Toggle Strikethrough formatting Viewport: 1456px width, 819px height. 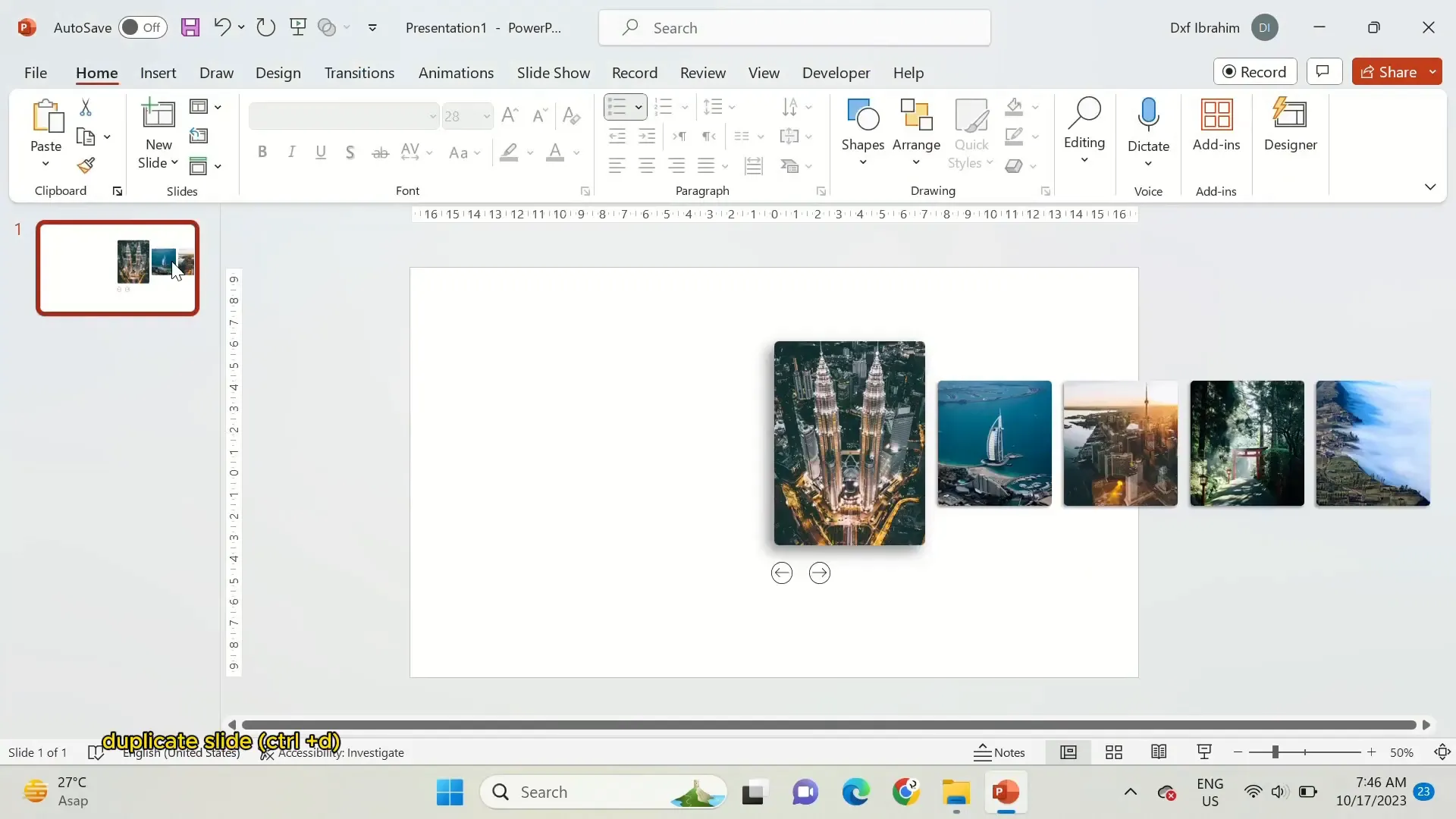(380, 152)
